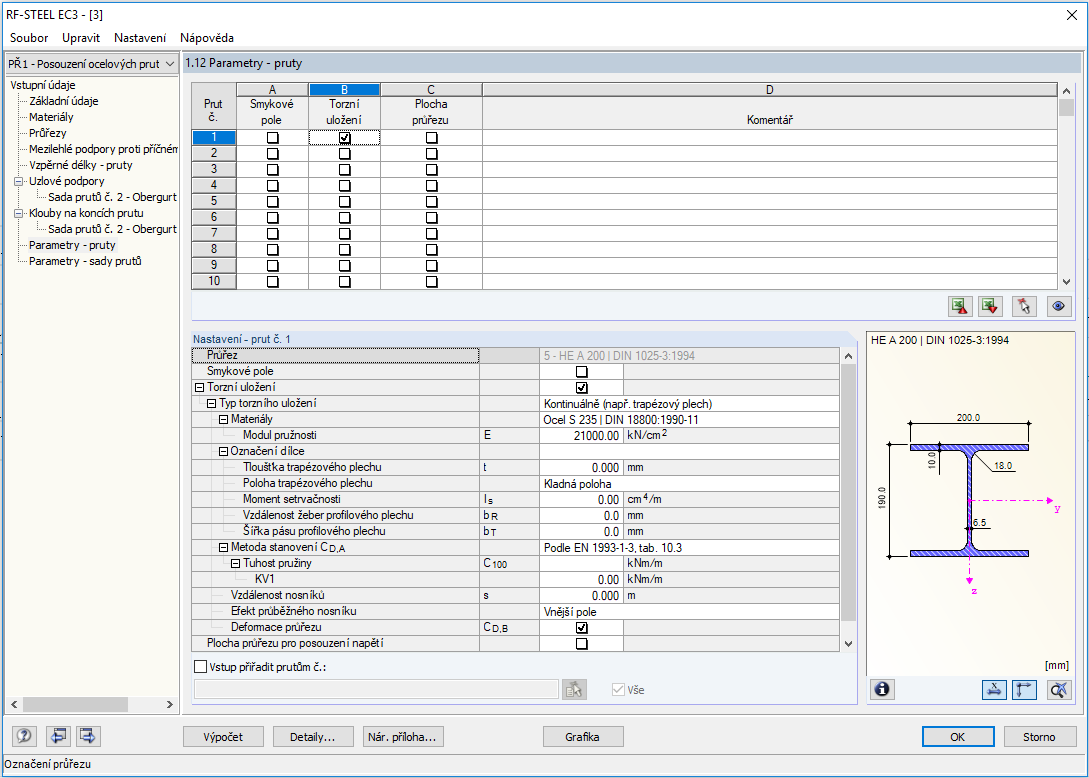Go to the next input window icon
This screenshot has height=778, width=1089.
(x=88, y=736)
